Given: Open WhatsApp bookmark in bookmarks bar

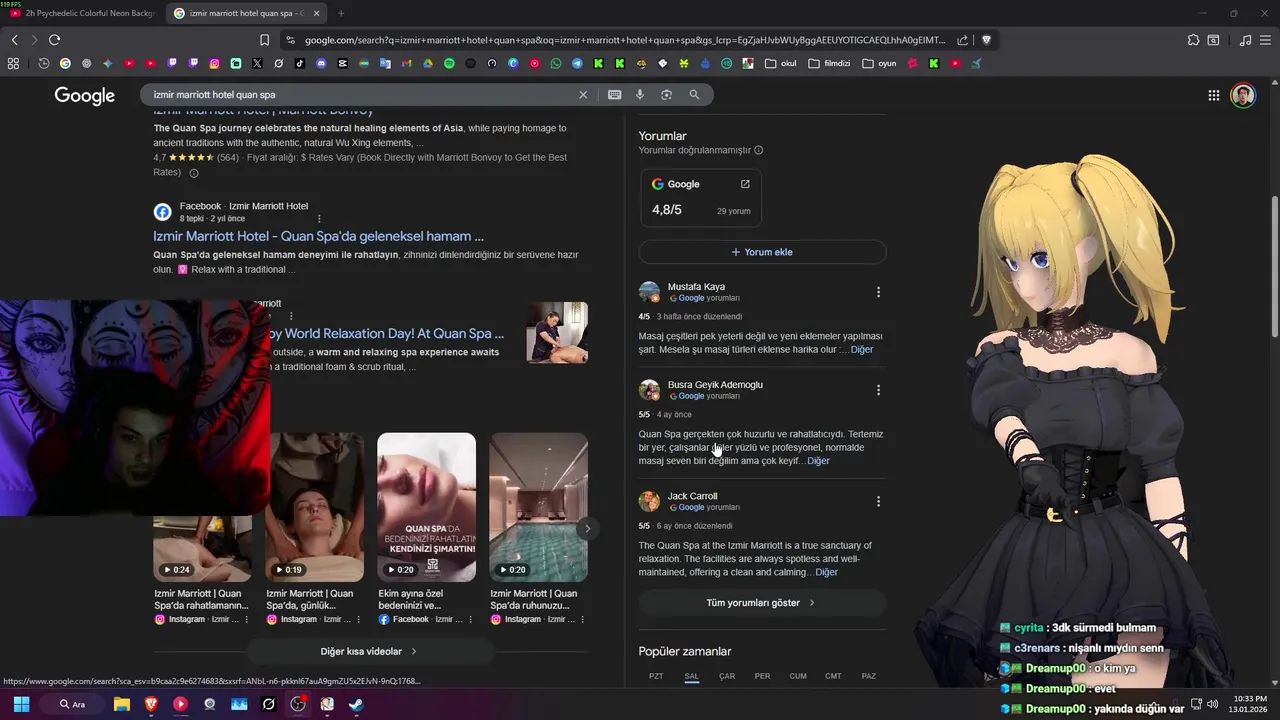Looking at the screenshot, I should click(556, 63).
